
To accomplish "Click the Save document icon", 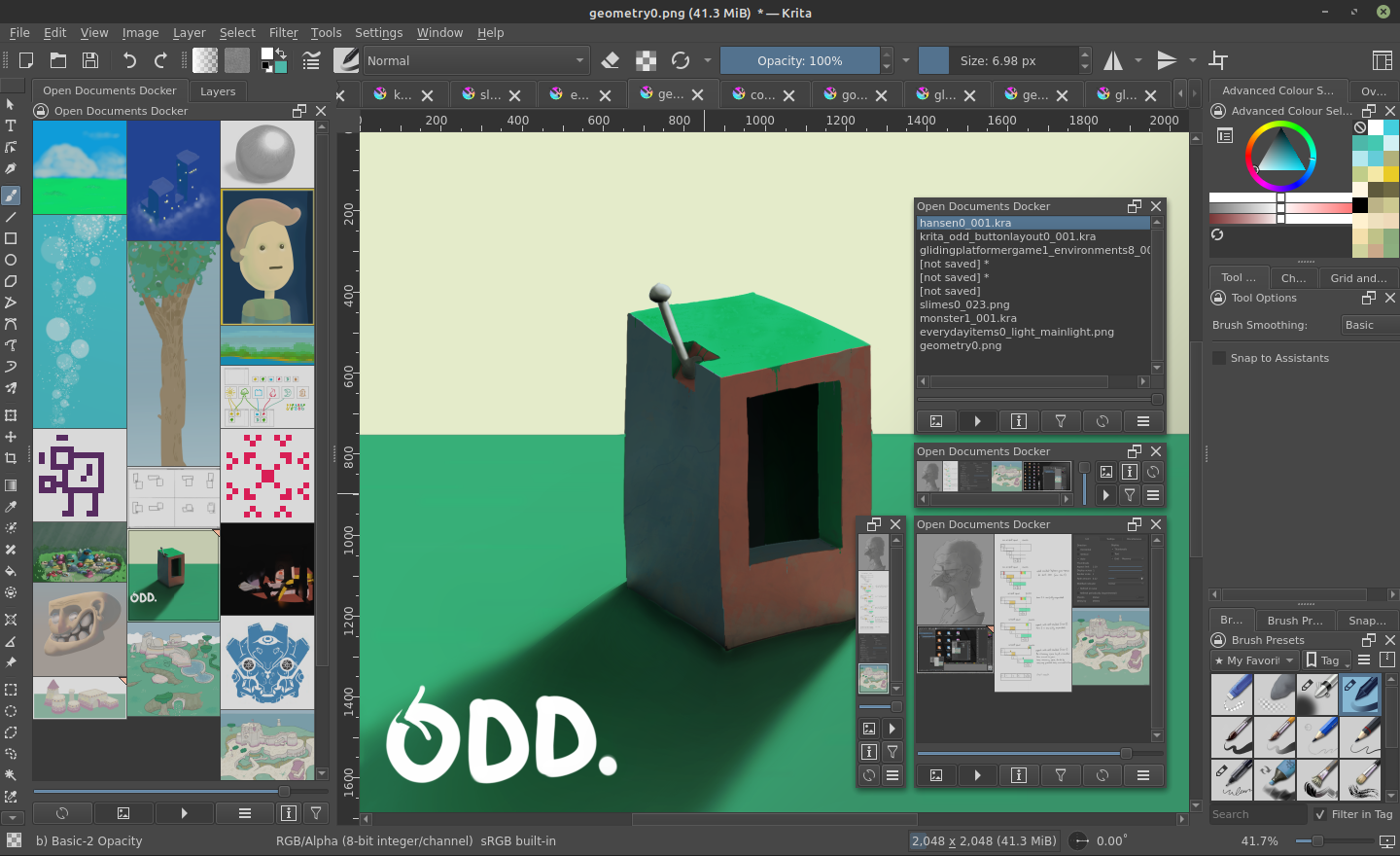I will tap(90, 60).
